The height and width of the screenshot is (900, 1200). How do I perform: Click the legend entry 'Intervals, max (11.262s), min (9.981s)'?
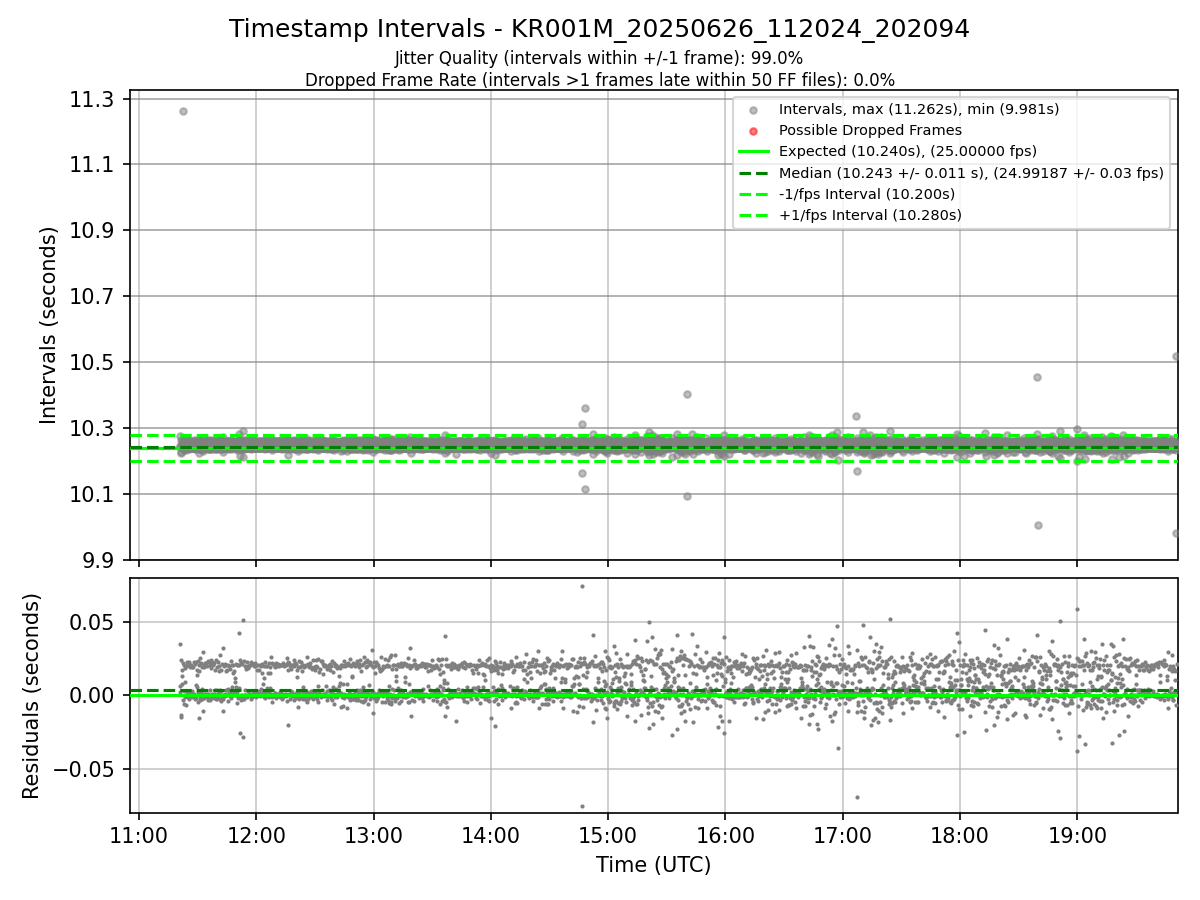(919, 109)
